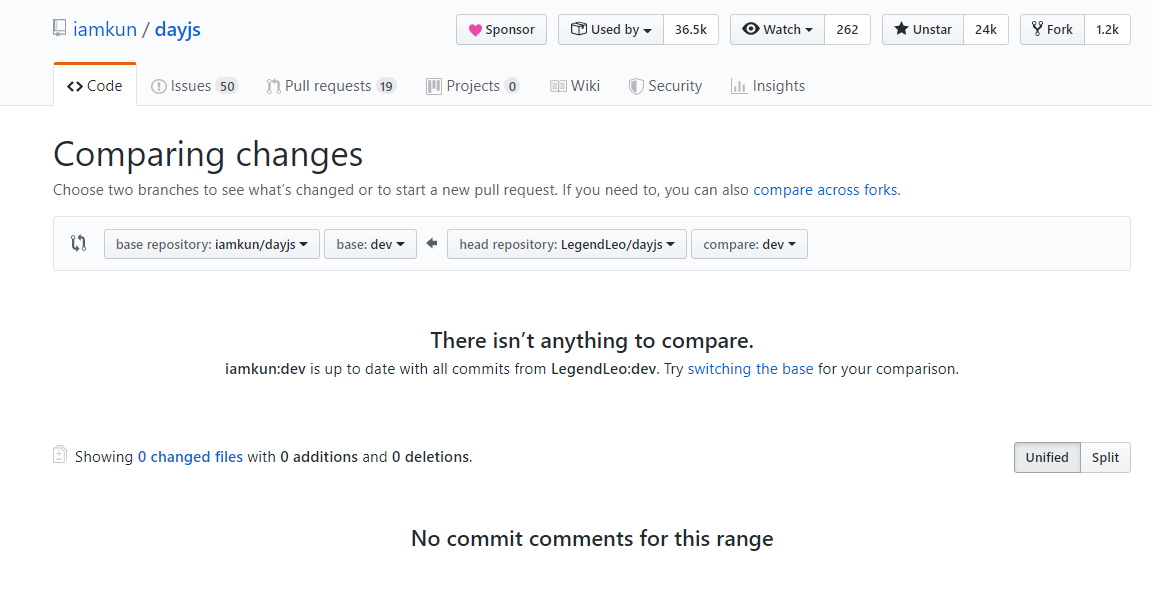Open the Pull requests tab

pos(331,86)
